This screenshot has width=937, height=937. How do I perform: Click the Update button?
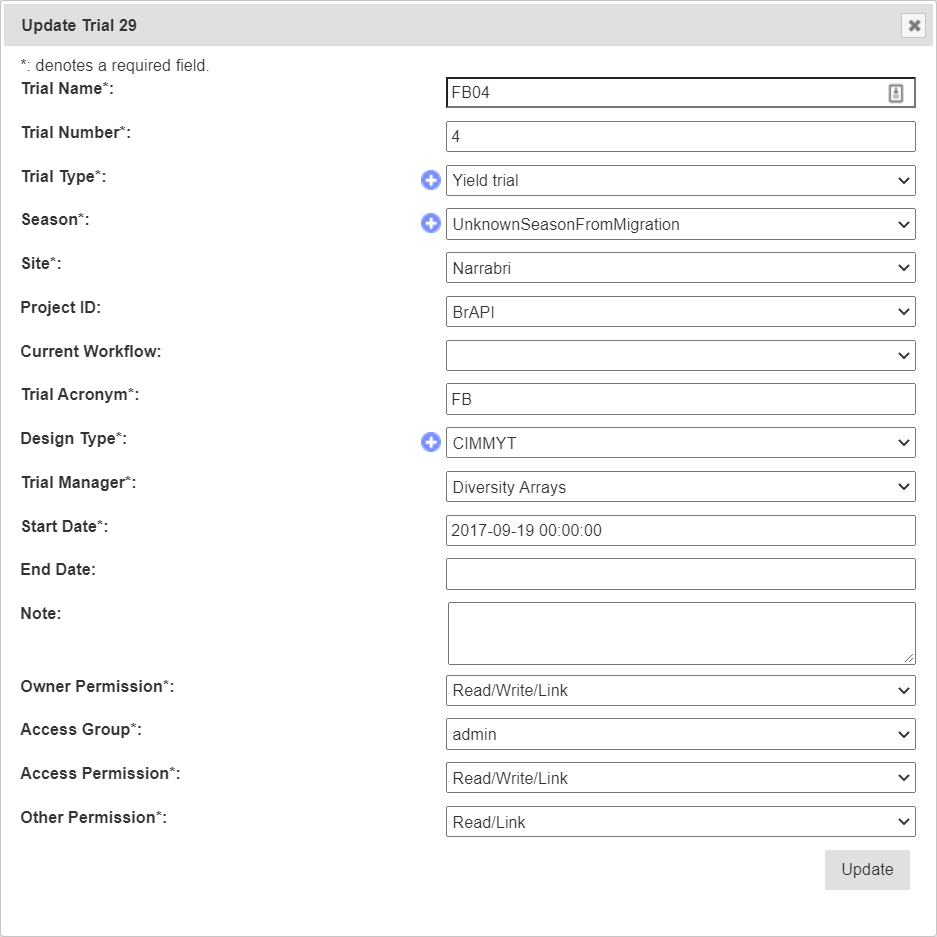pyautogui.click(x=867, y=870)
